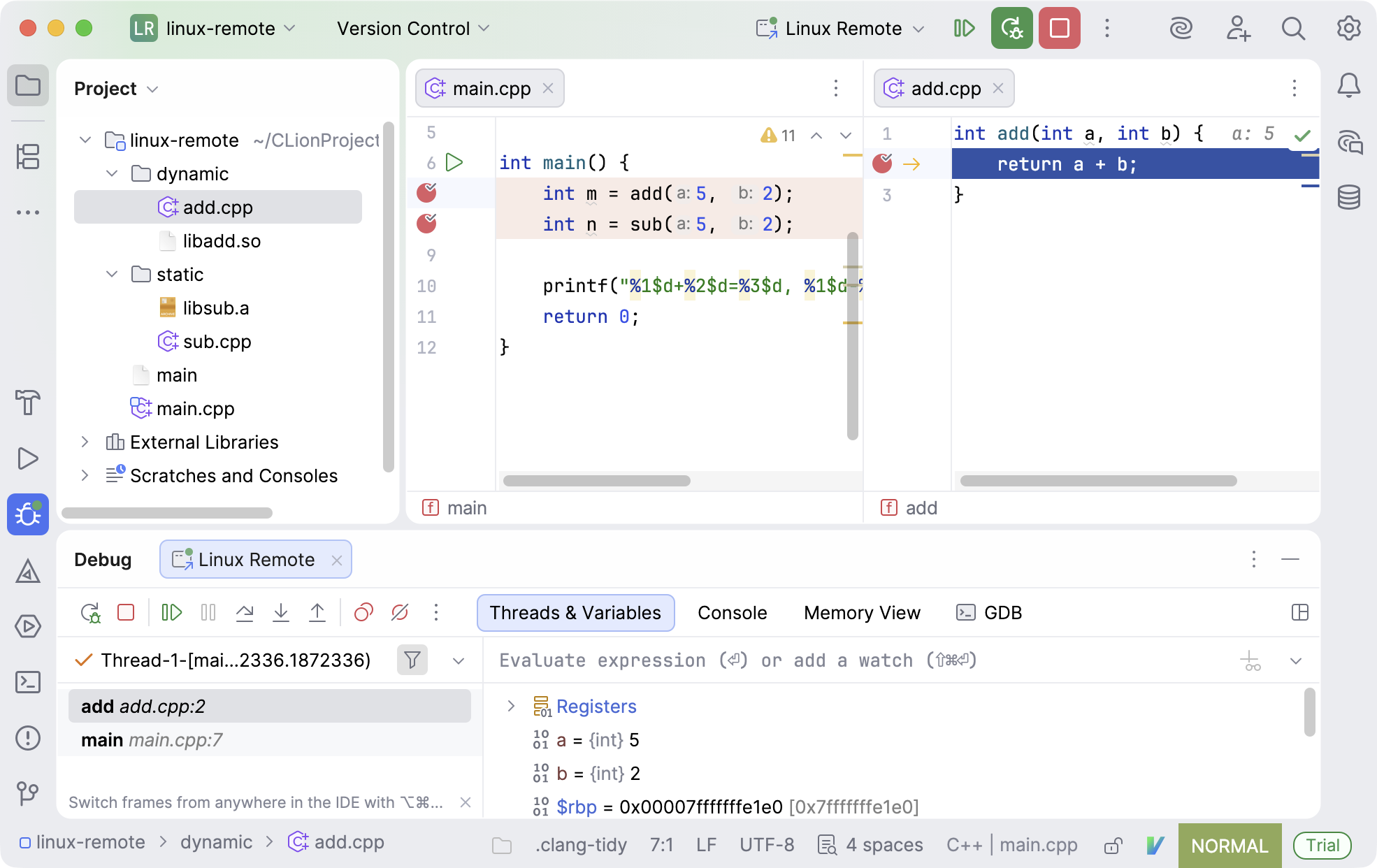Open the Database tool window icon
Screen dimensions: 1377x868
1348,198
